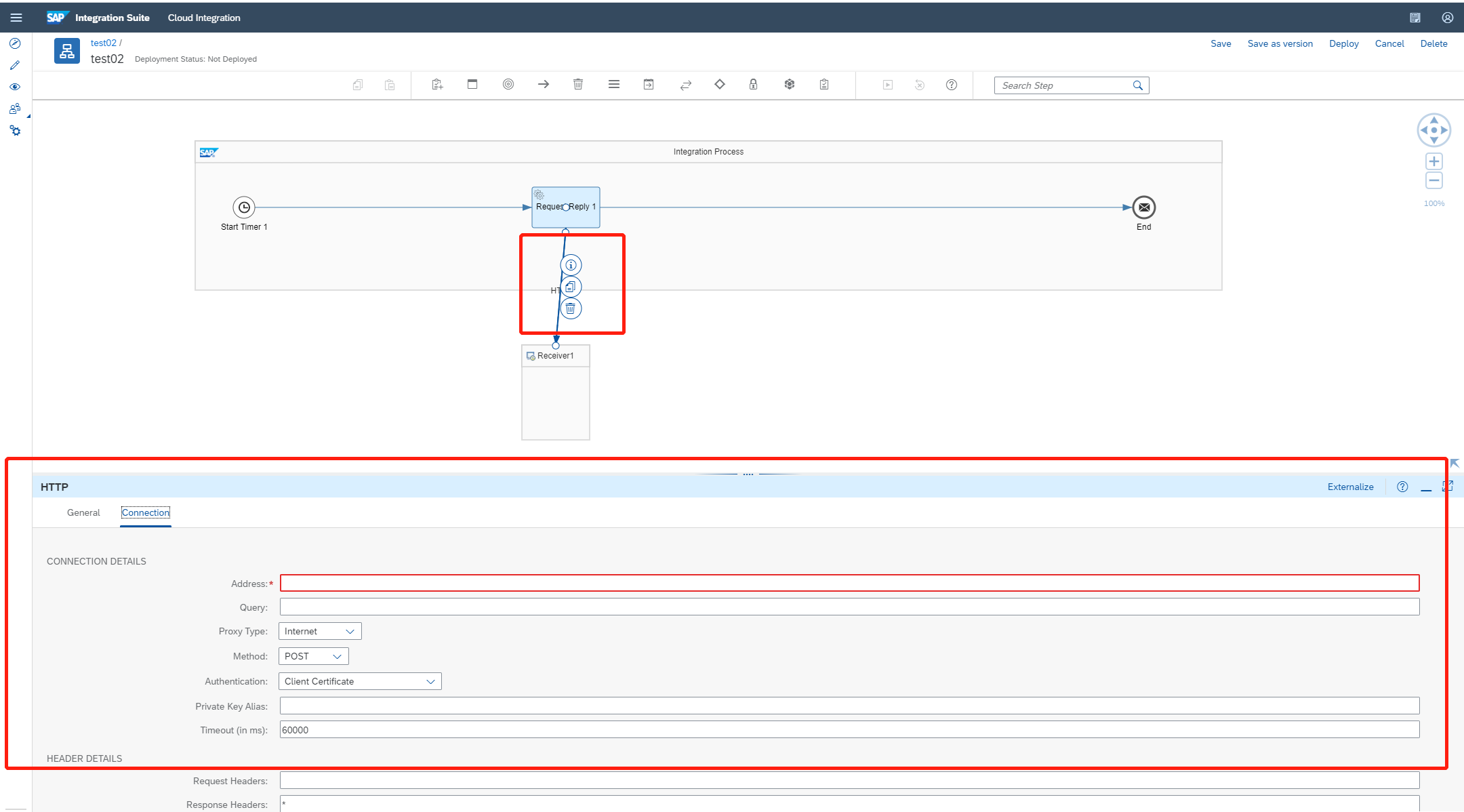Click the Request Headers input field
This screenshot has width=1464, height=812.
[x=850, y=780]
